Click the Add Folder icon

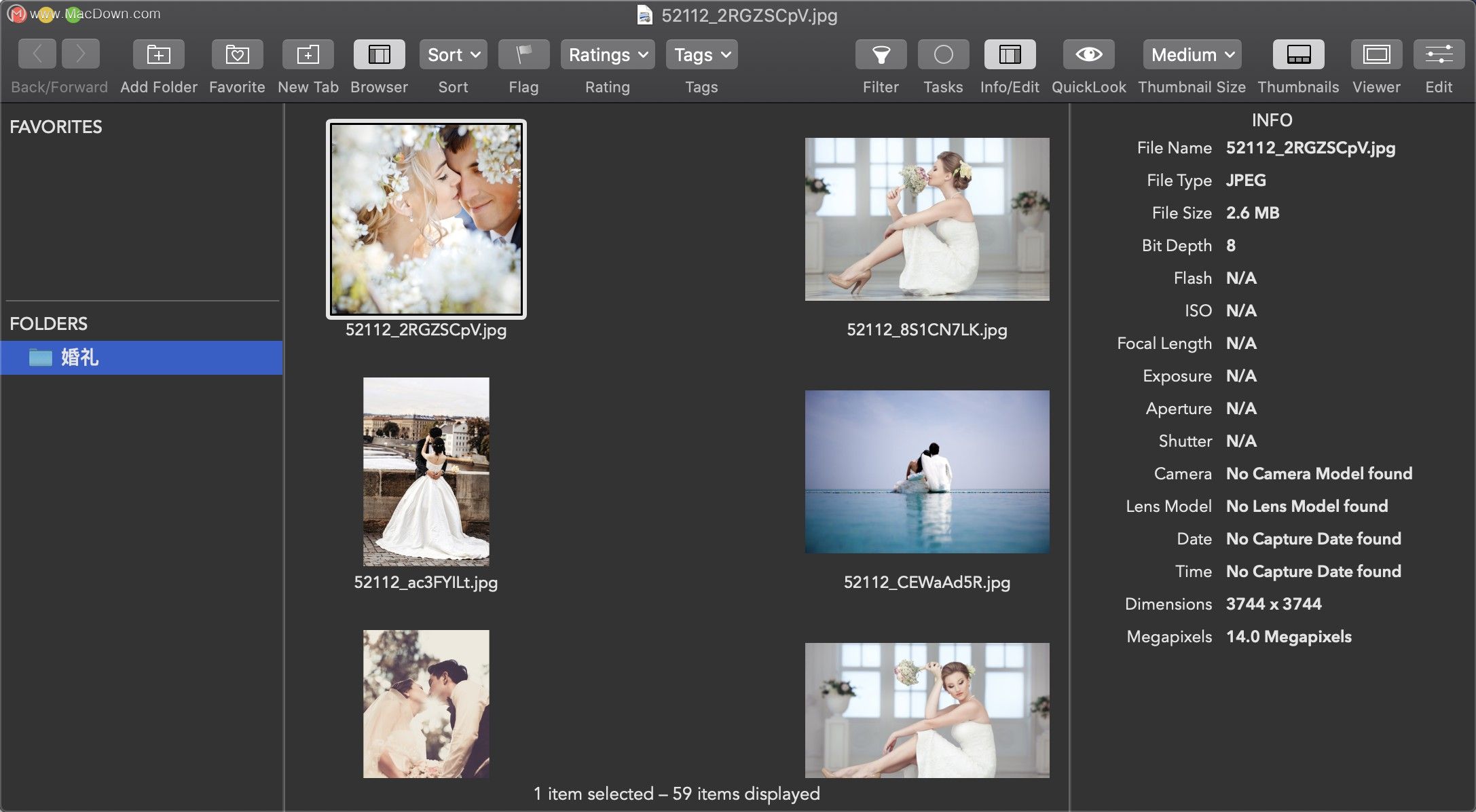coord(159,54)
